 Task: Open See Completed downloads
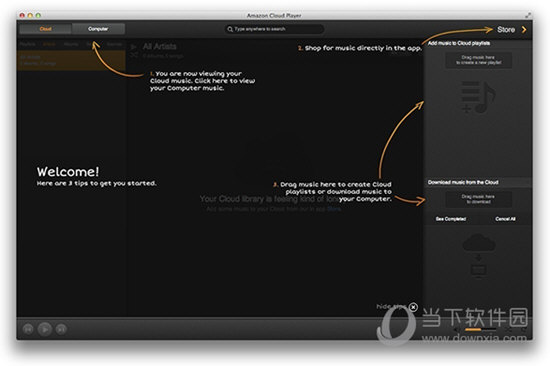pos(451,219)
